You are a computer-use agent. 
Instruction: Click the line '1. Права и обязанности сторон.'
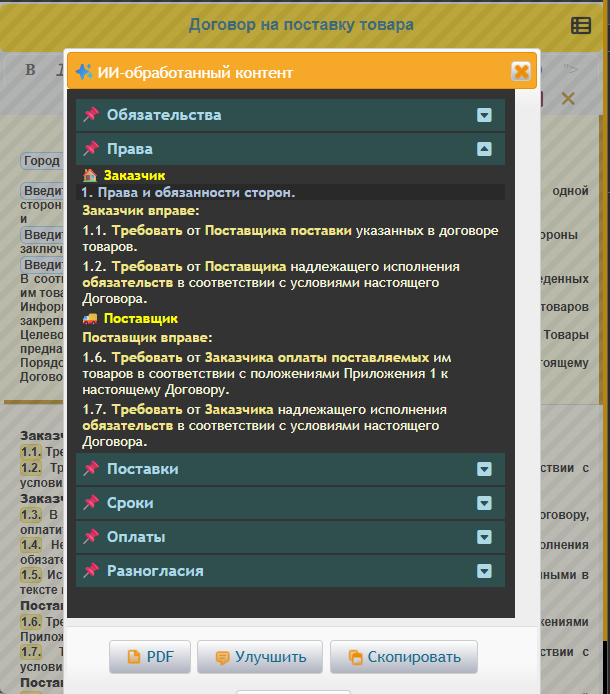pyautogui.click(x=188, y=193)
